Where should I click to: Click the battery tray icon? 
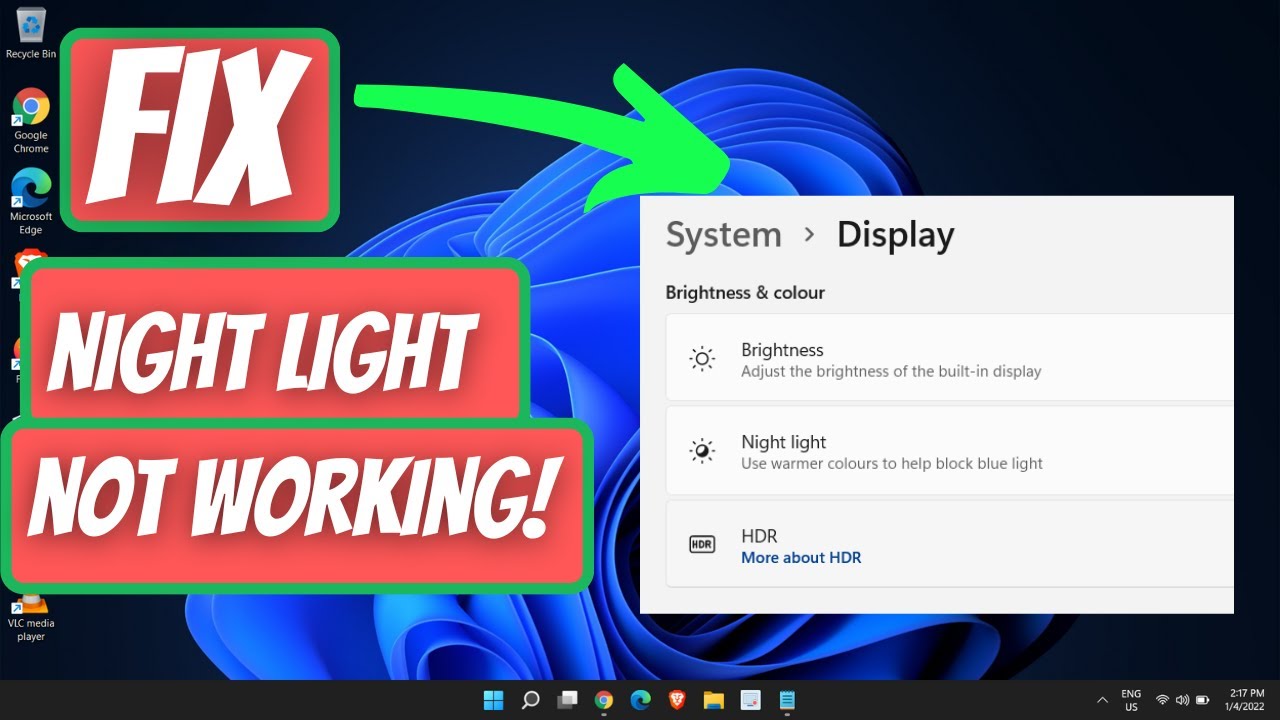pos(1204,700)
